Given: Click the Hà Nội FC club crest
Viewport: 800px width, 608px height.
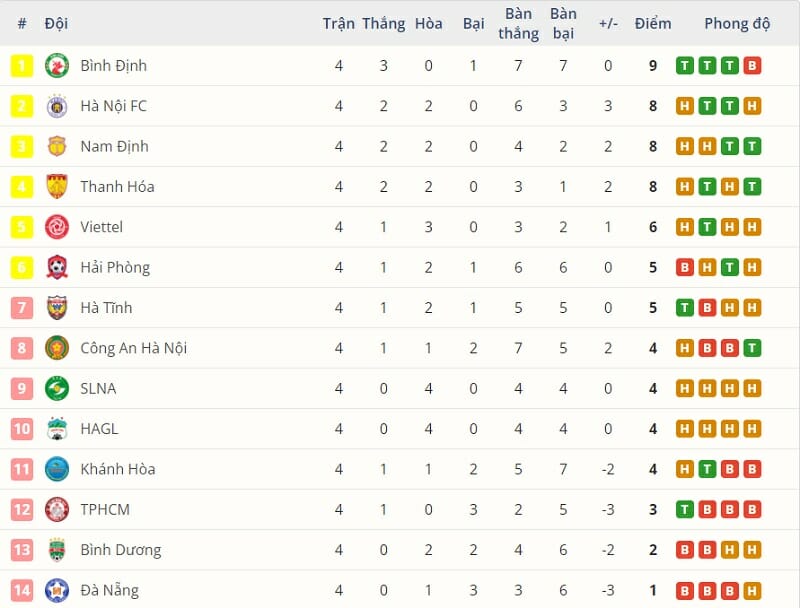Looking at the screenshot, I should click(x=56, y=106).
